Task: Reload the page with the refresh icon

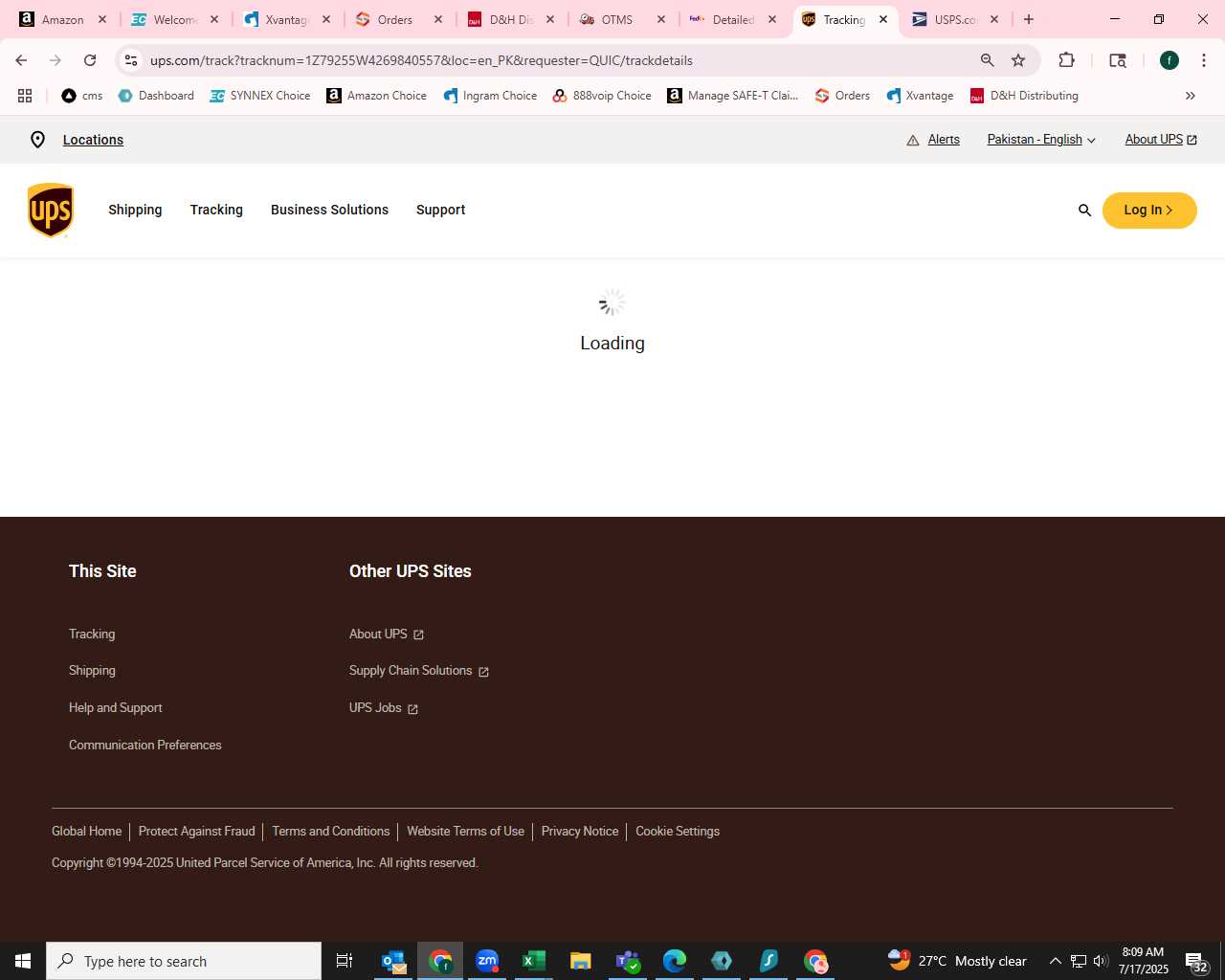Action: tap(90, 60)
